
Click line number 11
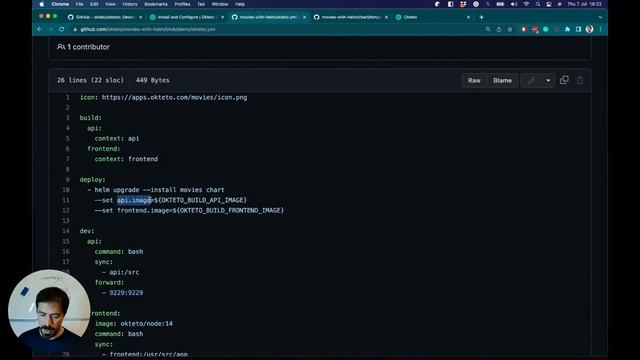pos(66,200)
